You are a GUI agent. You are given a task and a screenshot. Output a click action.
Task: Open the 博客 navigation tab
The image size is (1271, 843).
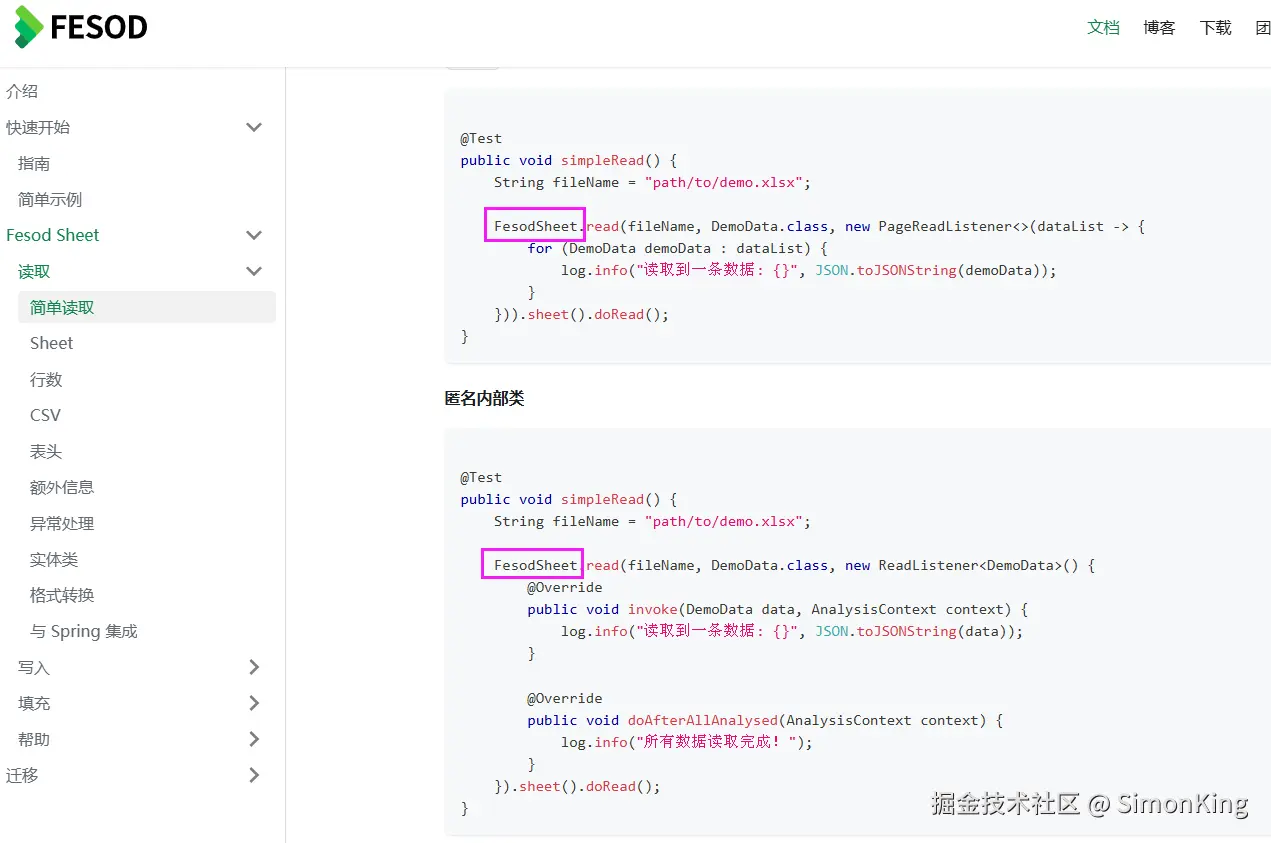click(x=1160, y=27)
